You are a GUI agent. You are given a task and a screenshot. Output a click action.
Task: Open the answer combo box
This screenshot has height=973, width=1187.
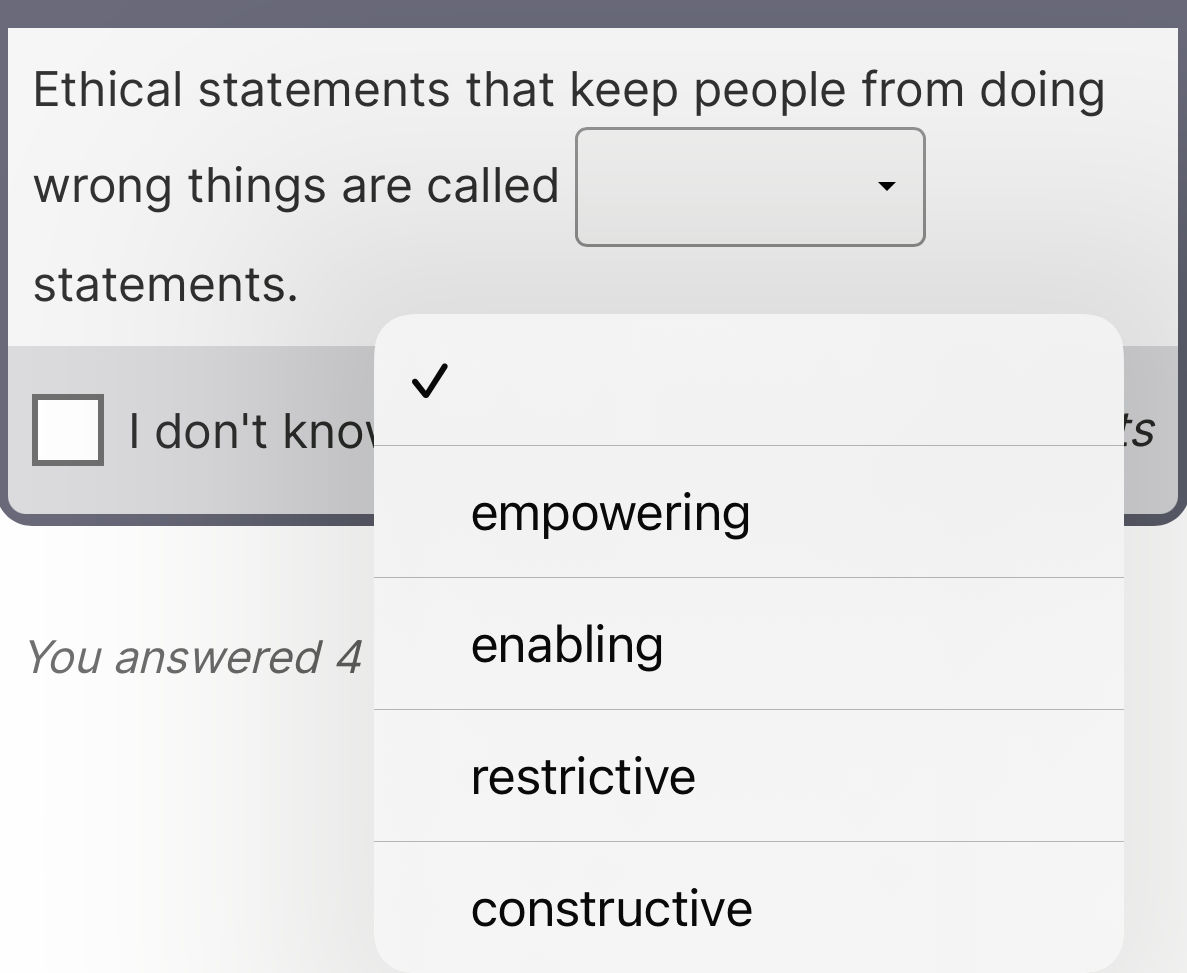(748, 187)
